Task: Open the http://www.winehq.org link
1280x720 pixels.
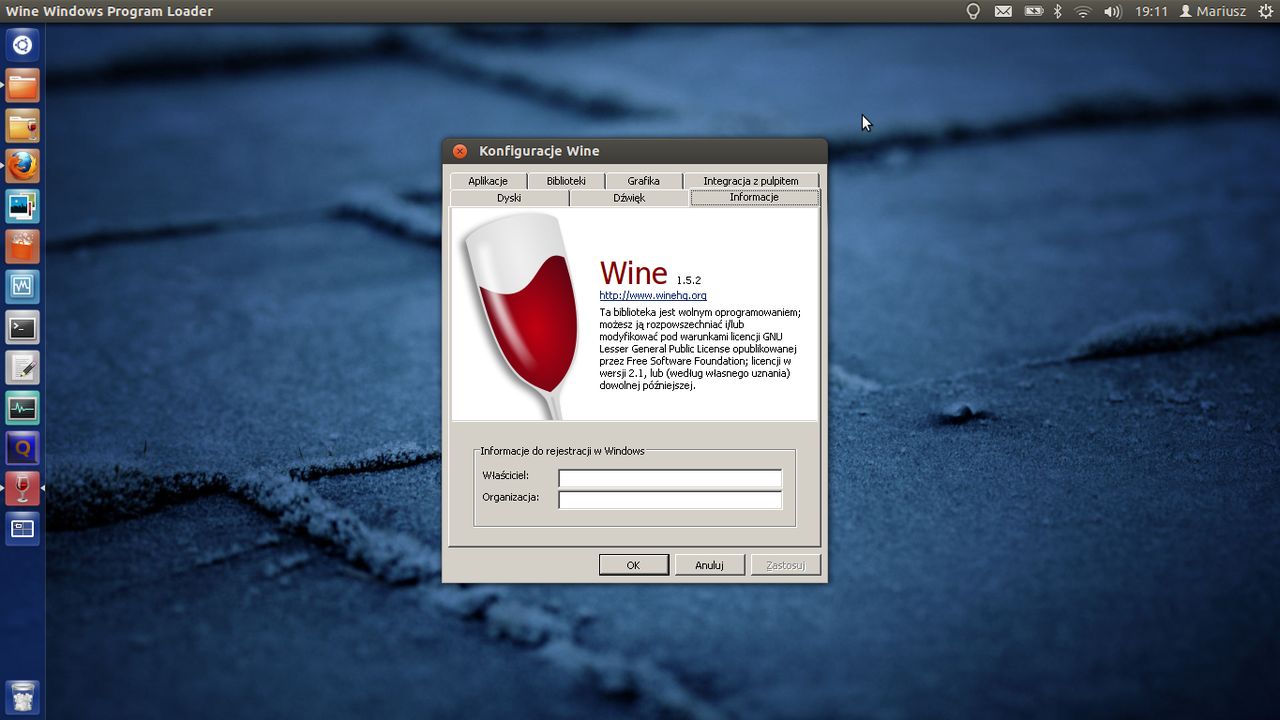Action: pos(653,295)
